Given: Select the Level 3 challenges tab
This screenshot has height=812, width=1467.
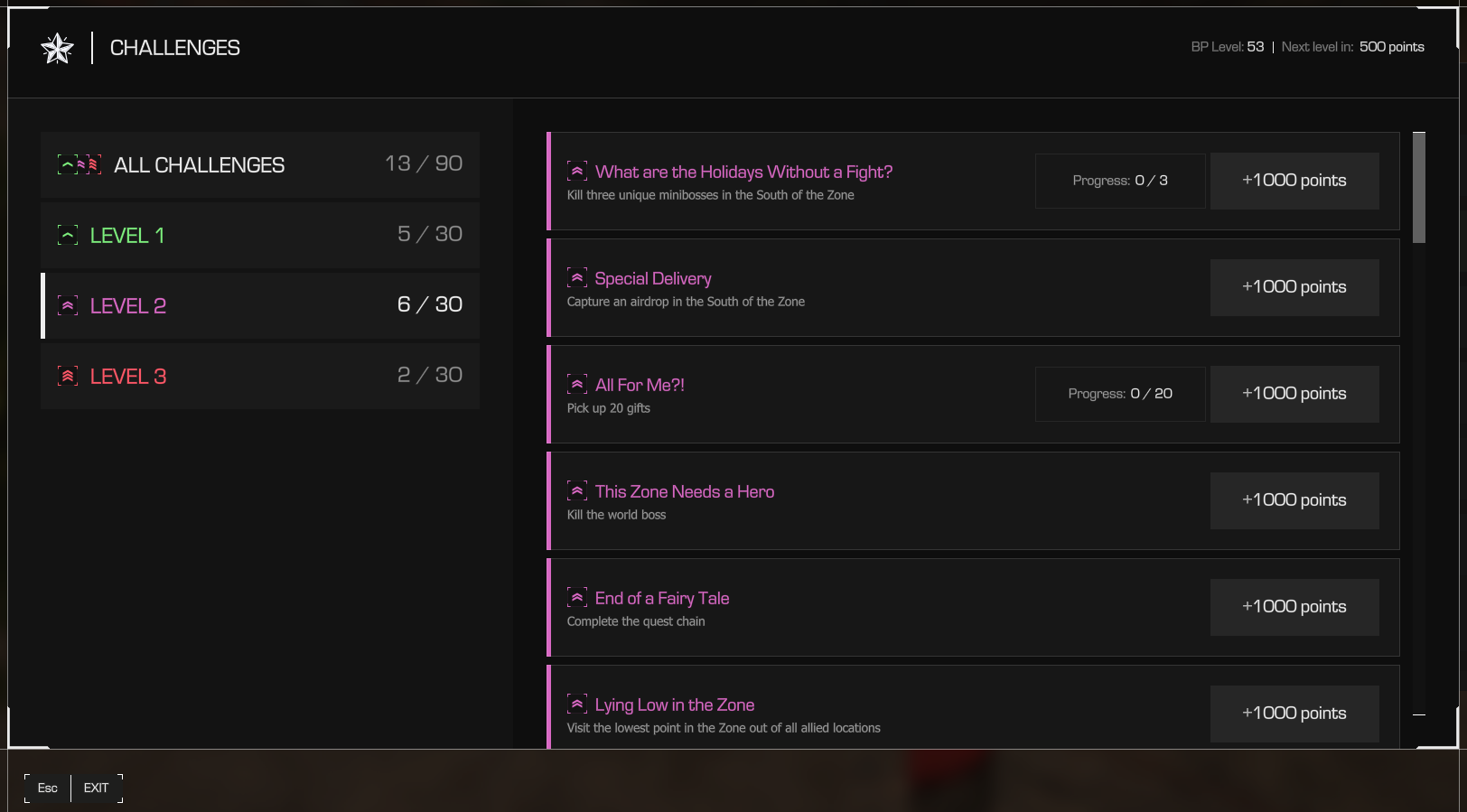Looking at the screenshot, I should tap(260, 376).
